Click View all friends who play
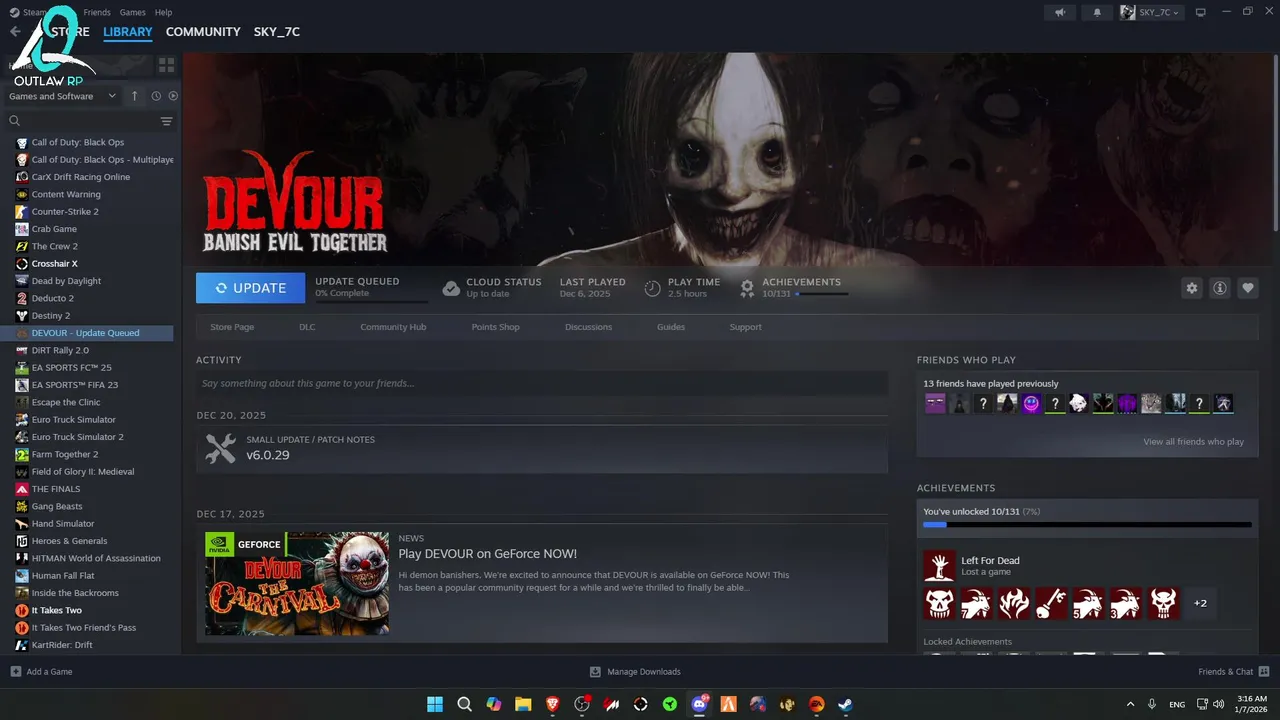 [x=1193, y=442]
